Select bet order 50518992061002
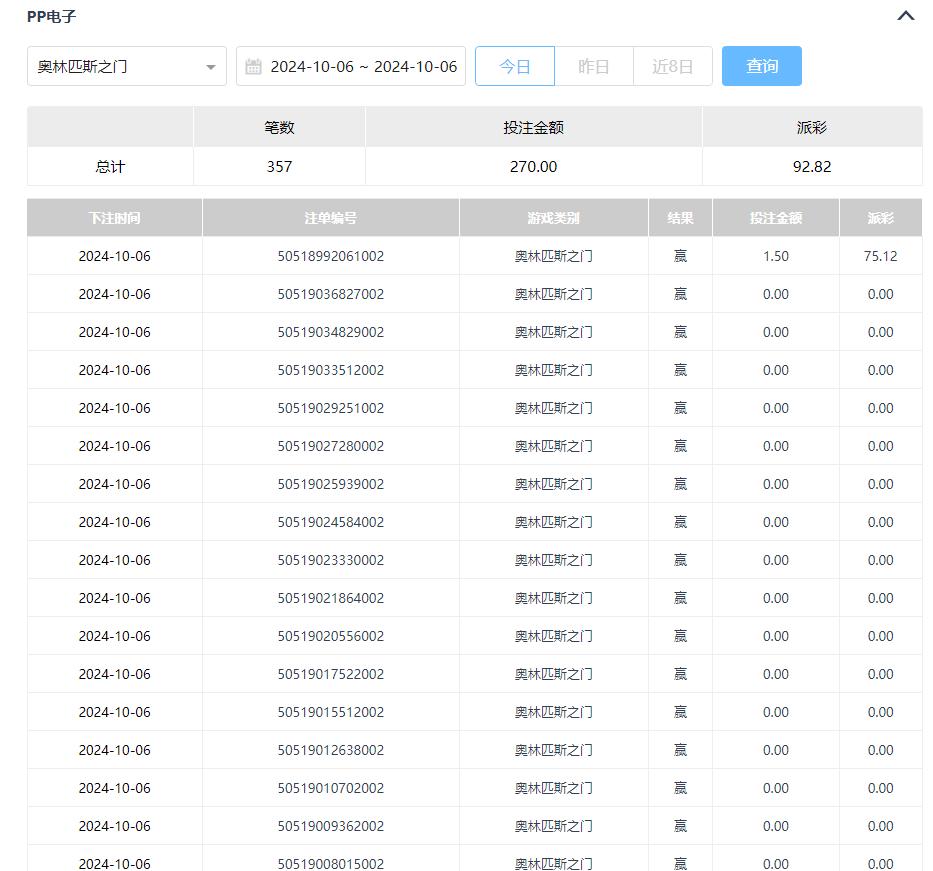The image size is (933, 871). [330, 256]
